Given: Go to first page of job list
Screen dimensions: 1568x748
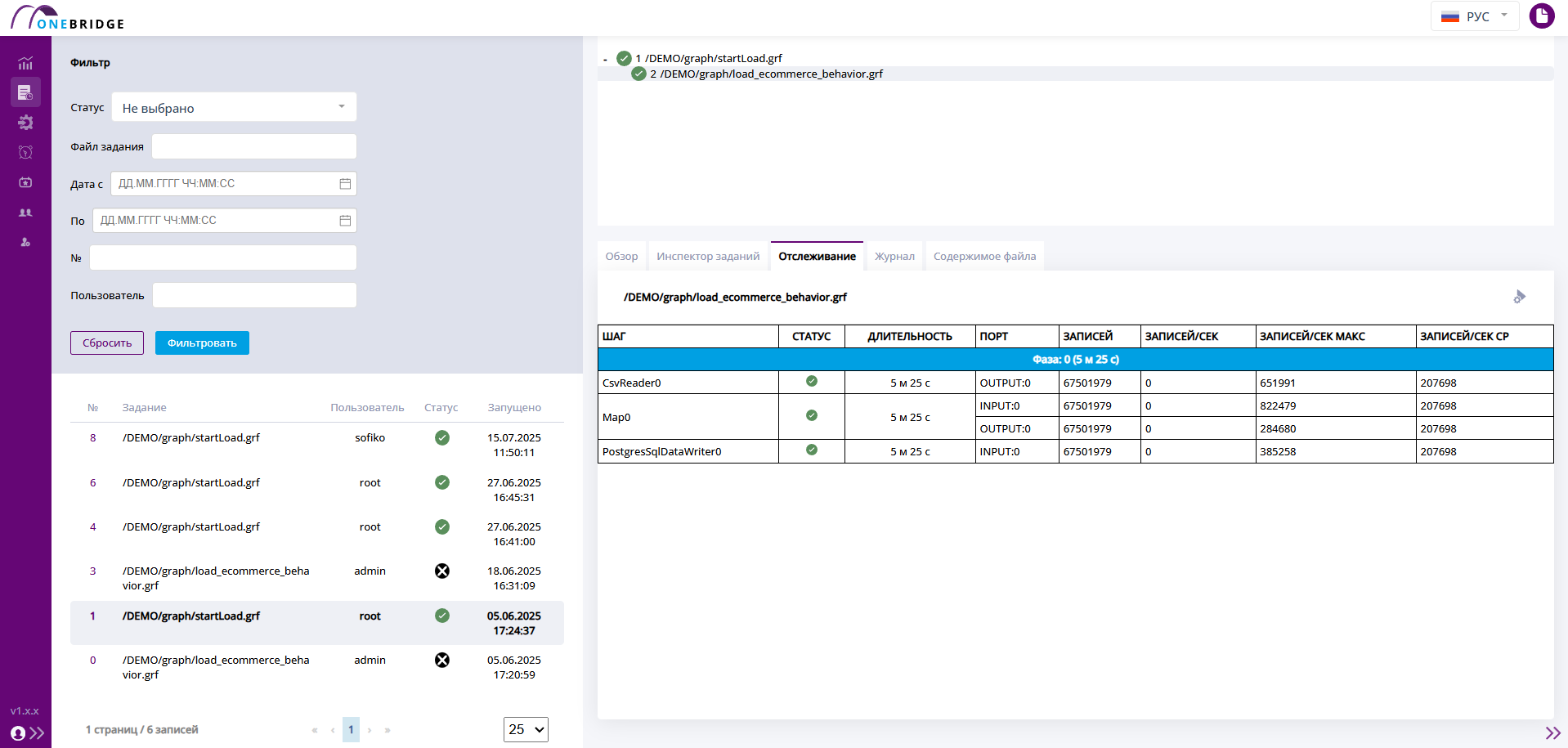Looking at the screenshot, I should coord(315,730).
